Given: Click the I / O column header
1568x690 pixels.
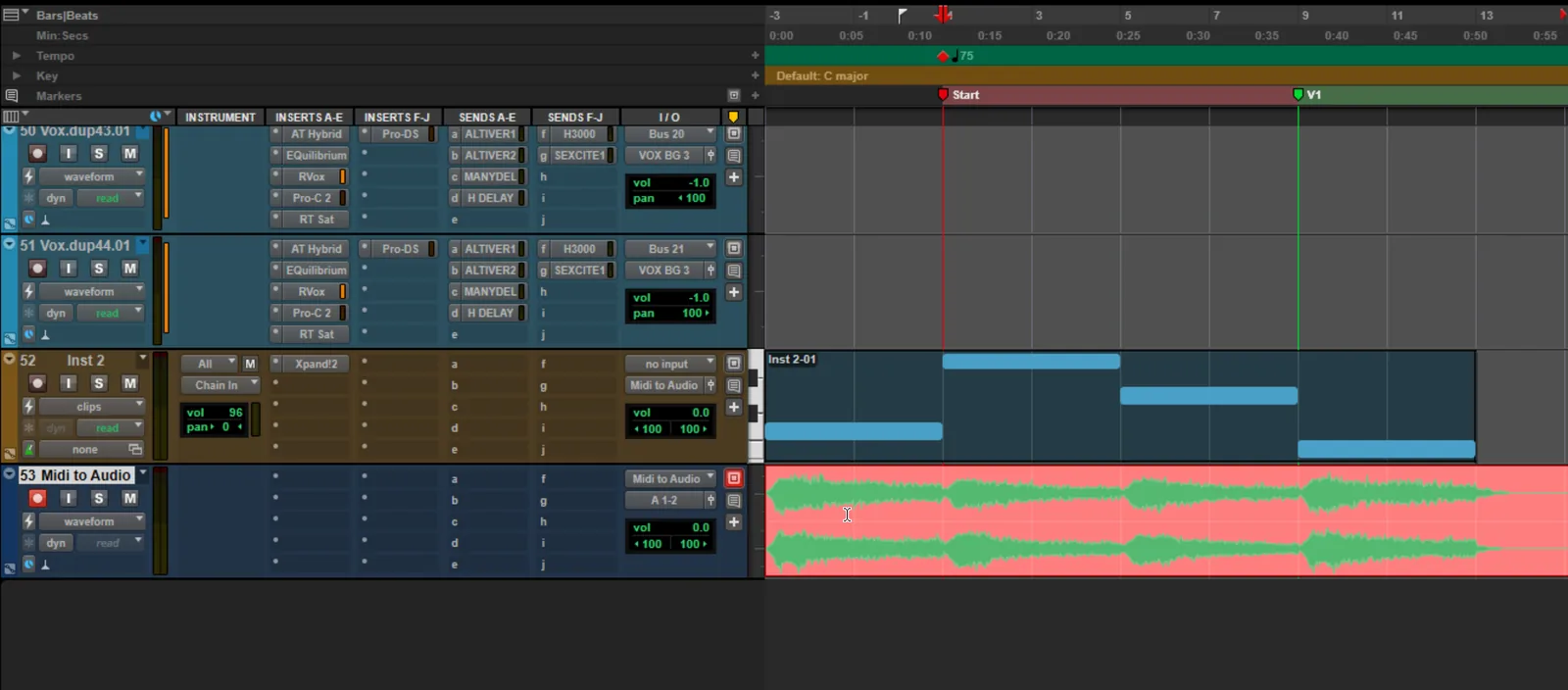Looking at the screenshot, I should [x=669, y=117].
